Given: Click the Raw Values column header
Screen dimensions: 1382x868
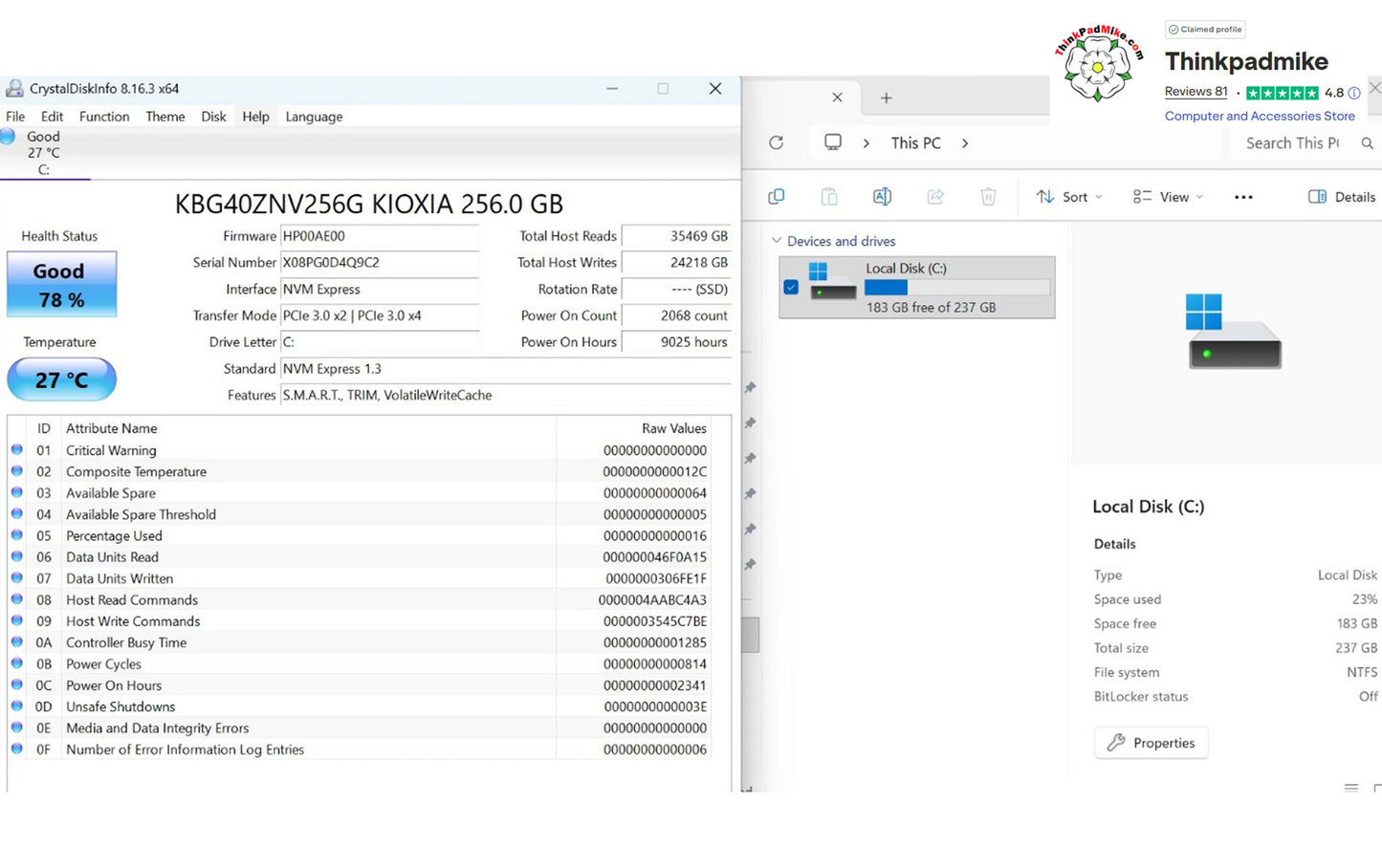Looking at the screenshot, I should coord(673,428).
